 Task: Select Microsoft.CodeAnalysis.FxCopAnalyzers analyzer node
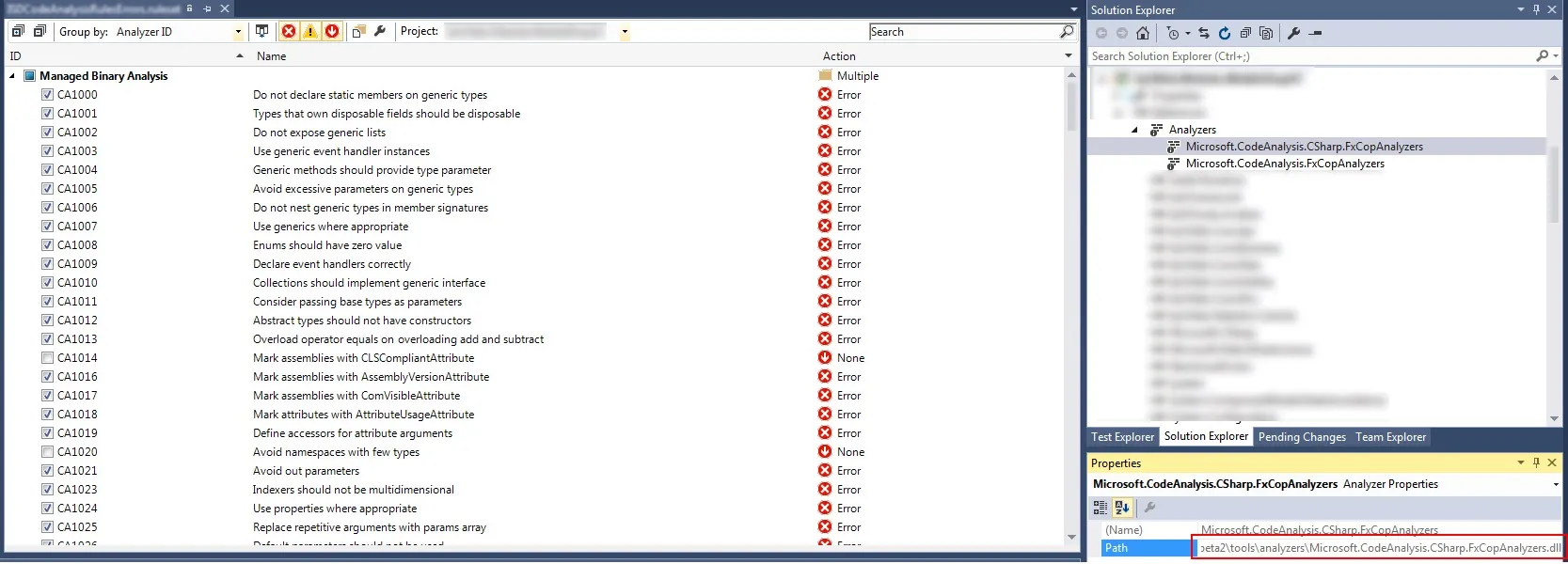[1285, 164]
